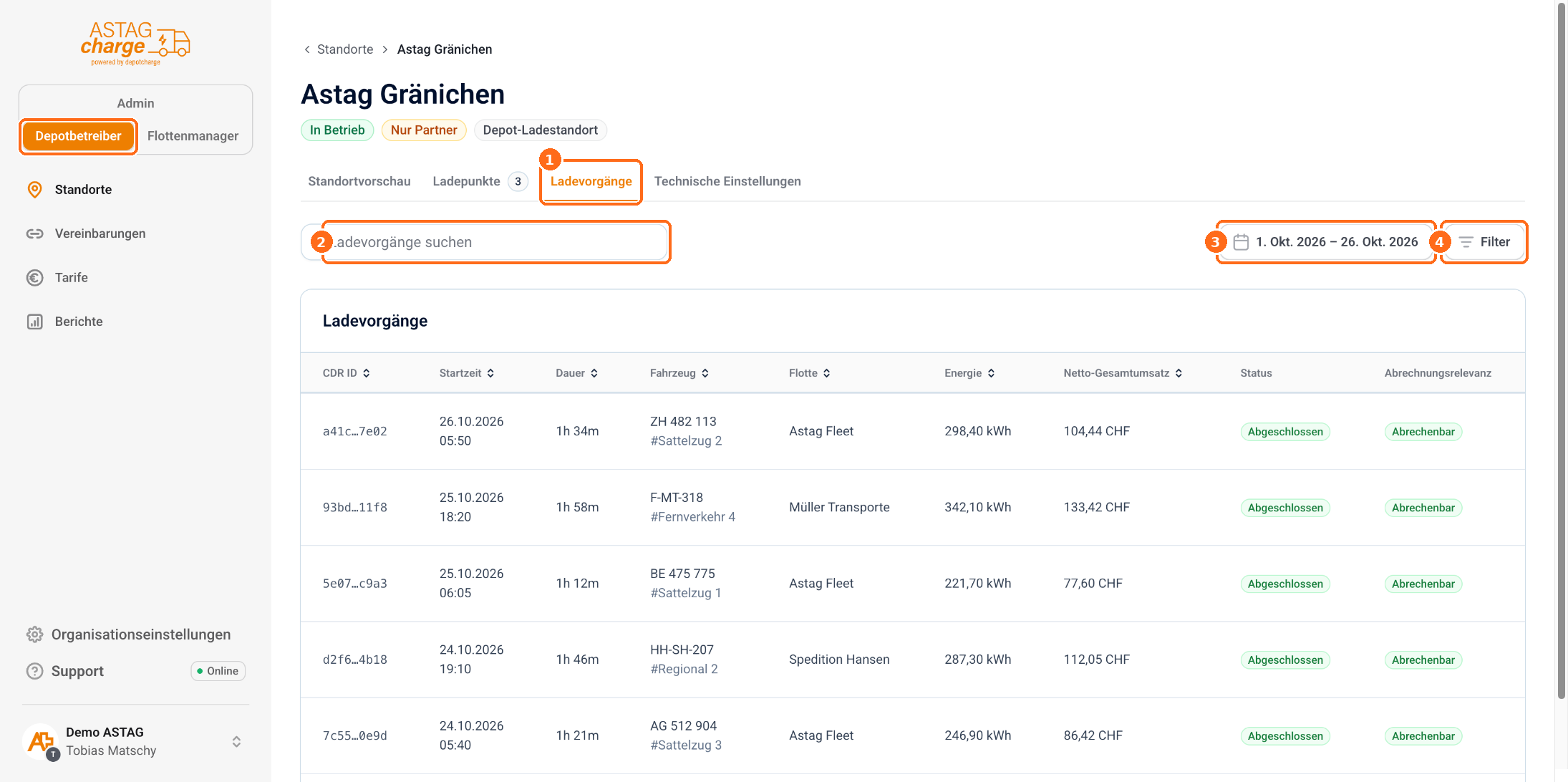Image resolution: width=1568 pixels, height=782 pixels.
Task: Sort table by Dauer
Action: pyautogui.click(x=577, y=373)
